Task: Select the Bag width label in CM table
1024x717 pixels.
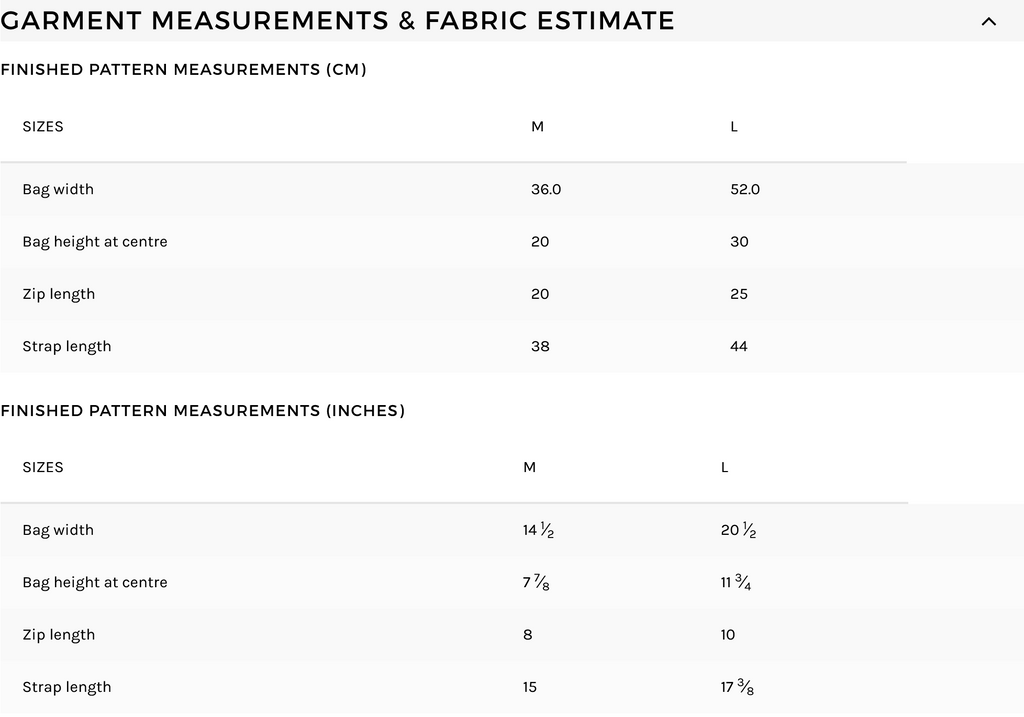Action: point(58,189)
